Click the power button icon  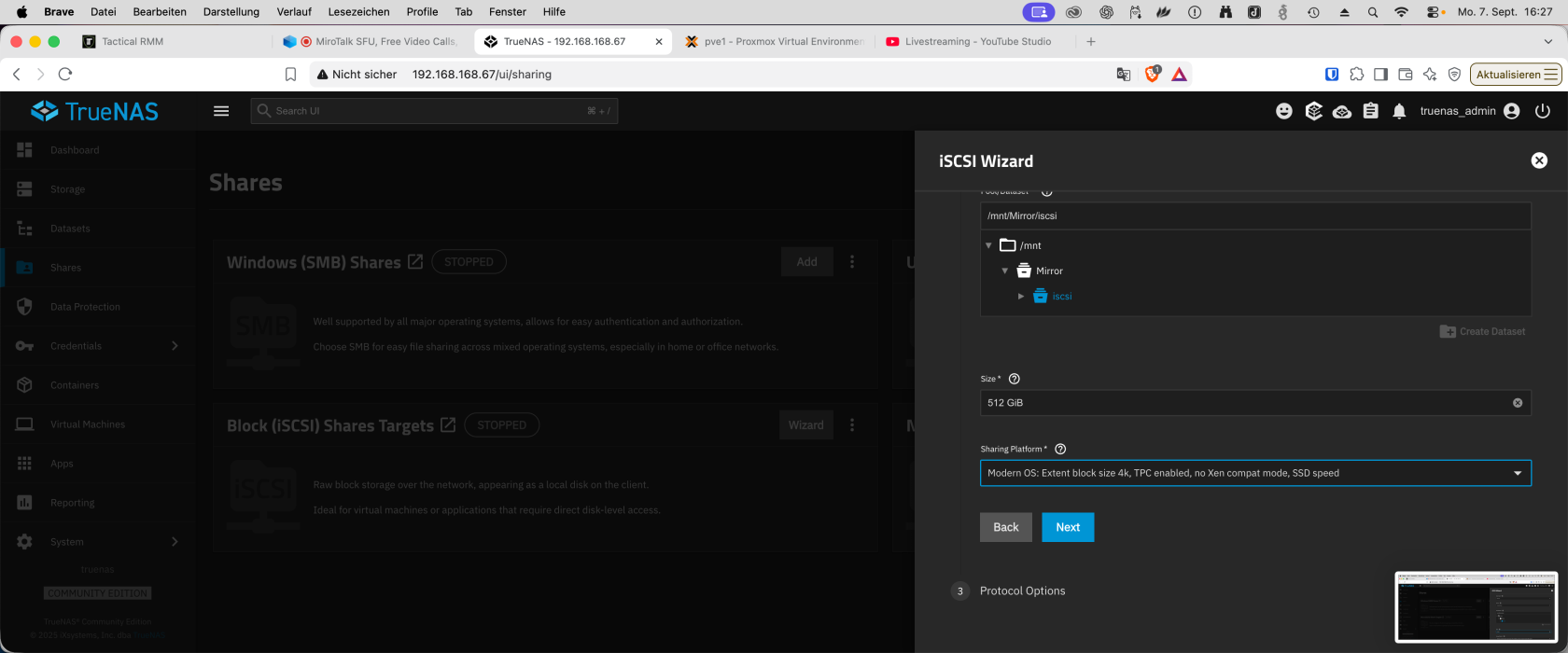[1543, 111]
